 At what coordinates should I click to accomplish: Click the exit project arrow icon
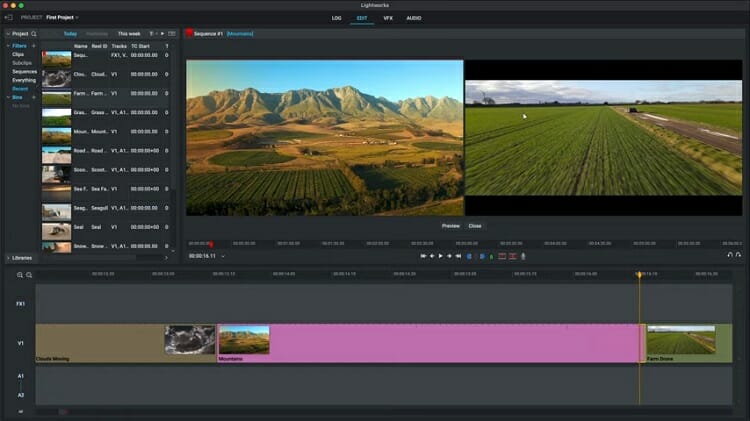tap(8, 18)
